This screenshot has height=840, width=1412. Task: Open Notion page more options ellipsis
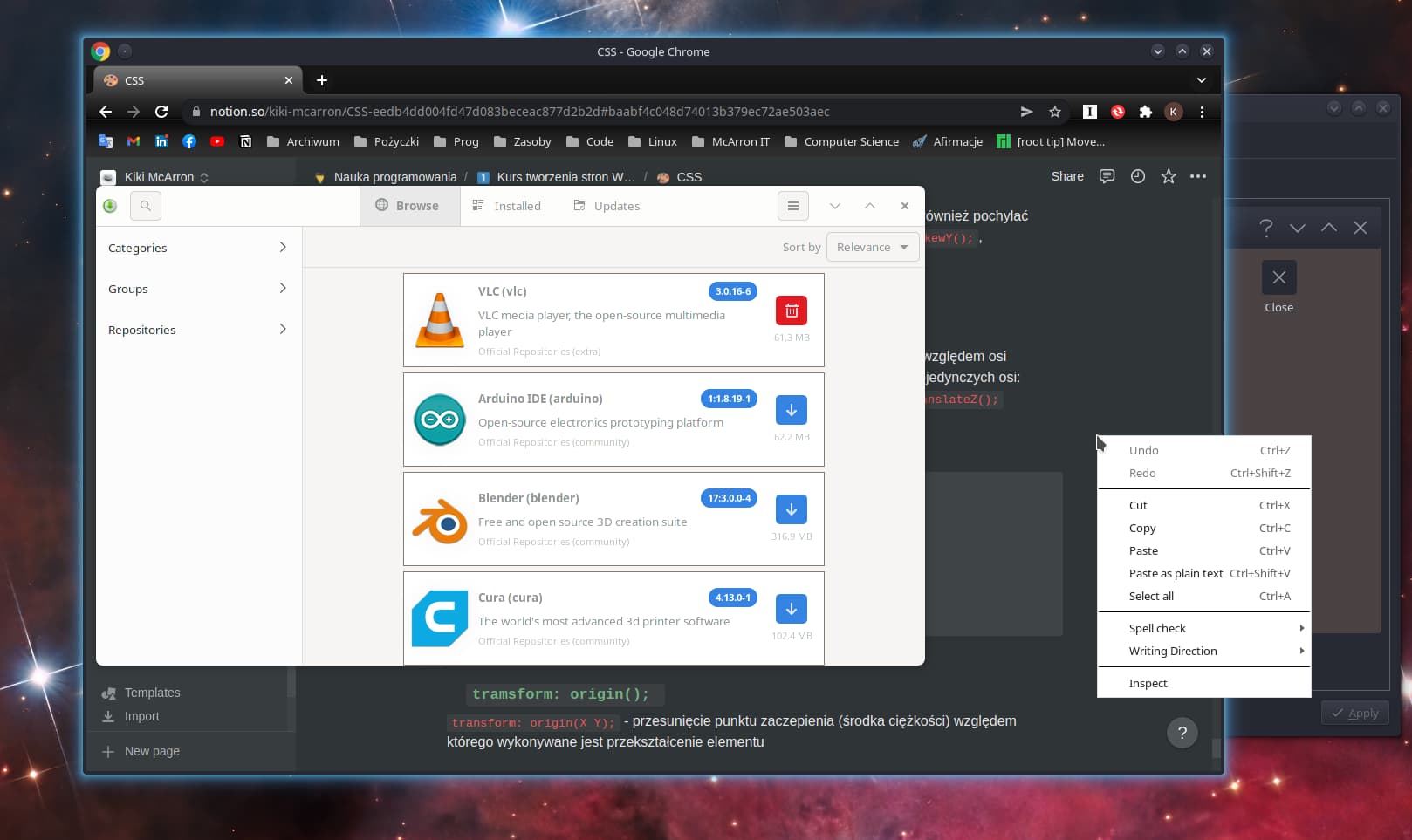click(1198, 176)
